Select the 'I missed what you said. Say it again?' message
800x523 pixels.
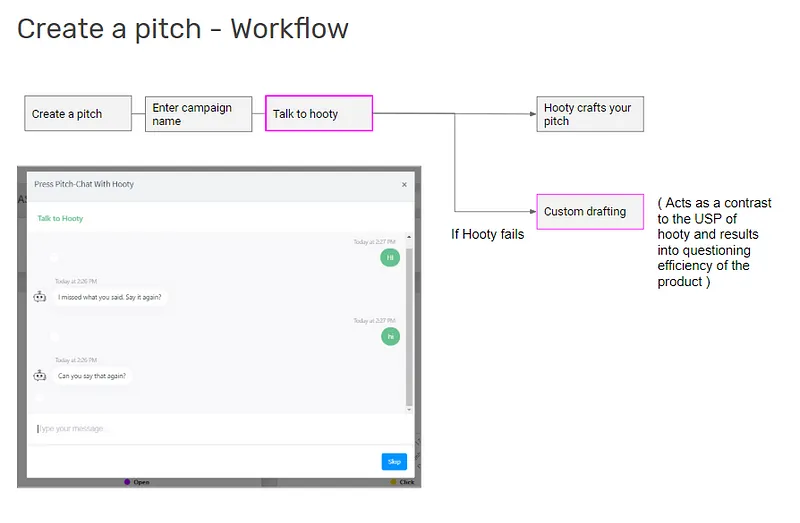[x=110, y=297]
